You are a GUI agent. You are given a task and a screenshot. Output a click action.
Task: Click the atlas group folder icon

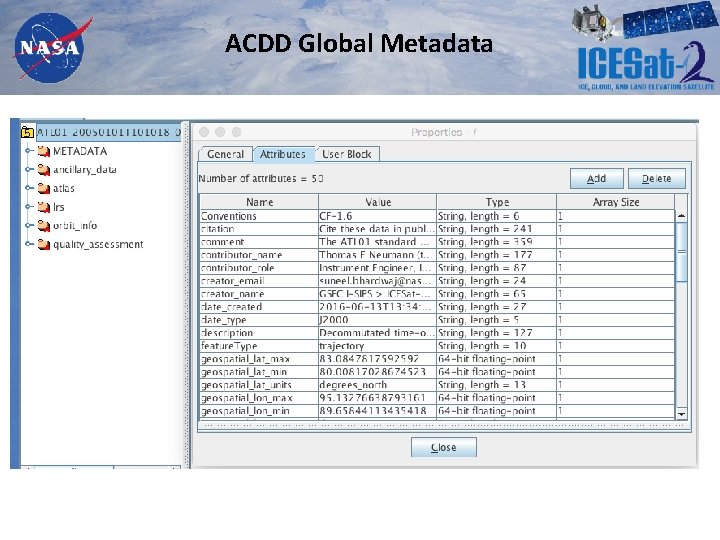click(x=44, y=188)
